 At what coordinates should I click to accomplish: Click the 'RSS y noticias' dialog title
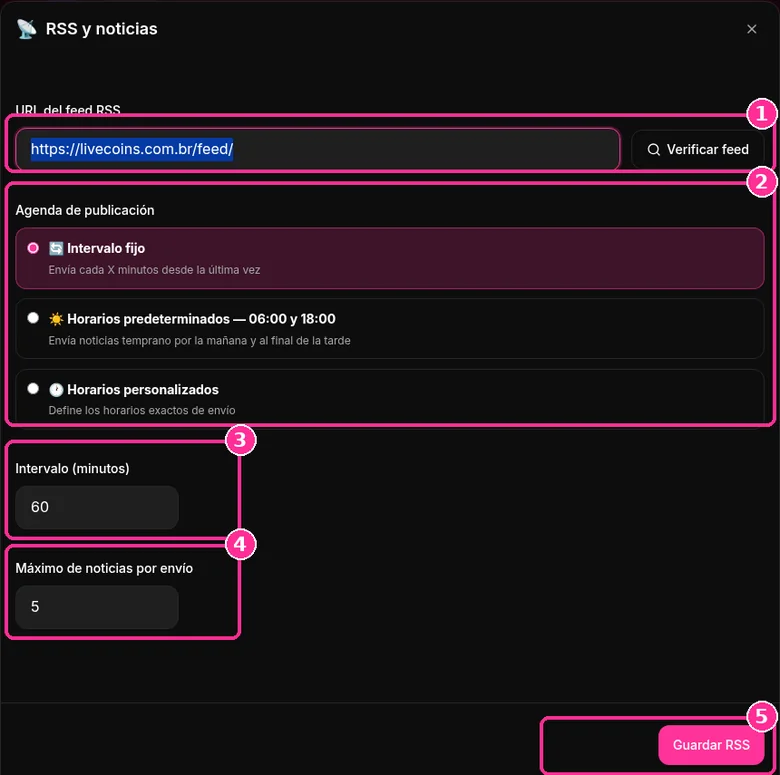coord(101,29)
